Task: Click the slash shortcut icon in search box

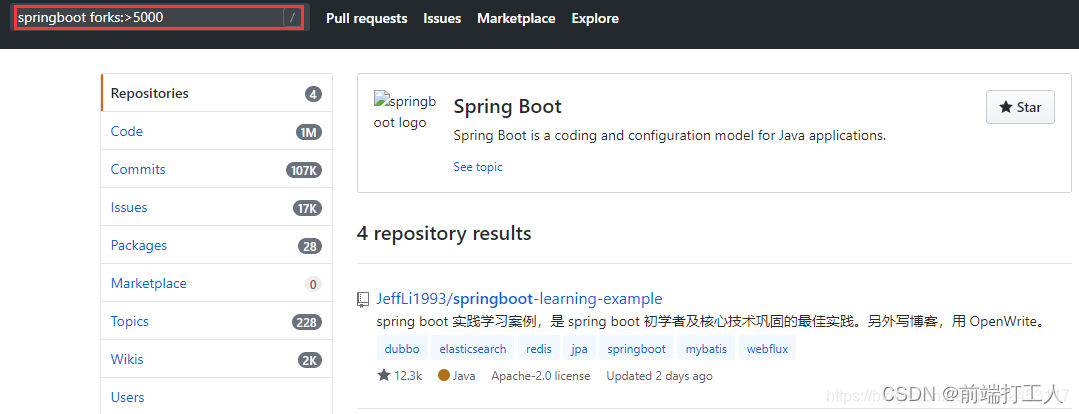Action: point(292,18)
